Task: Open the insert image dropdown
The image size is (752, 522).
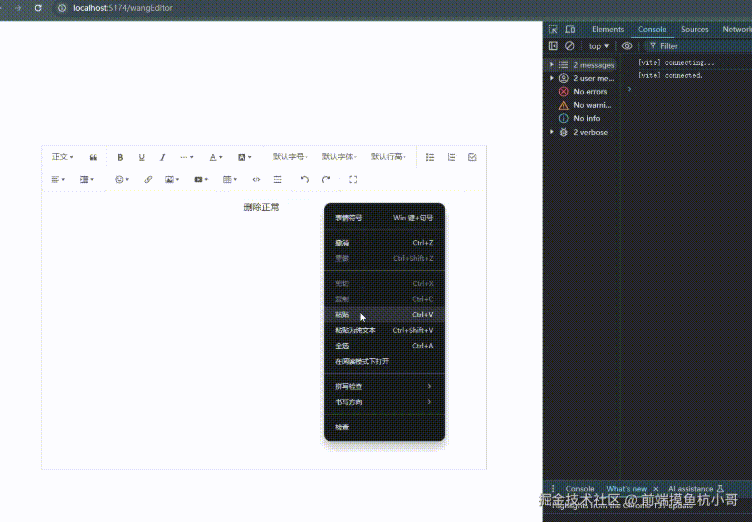Action: click(172, 179)
